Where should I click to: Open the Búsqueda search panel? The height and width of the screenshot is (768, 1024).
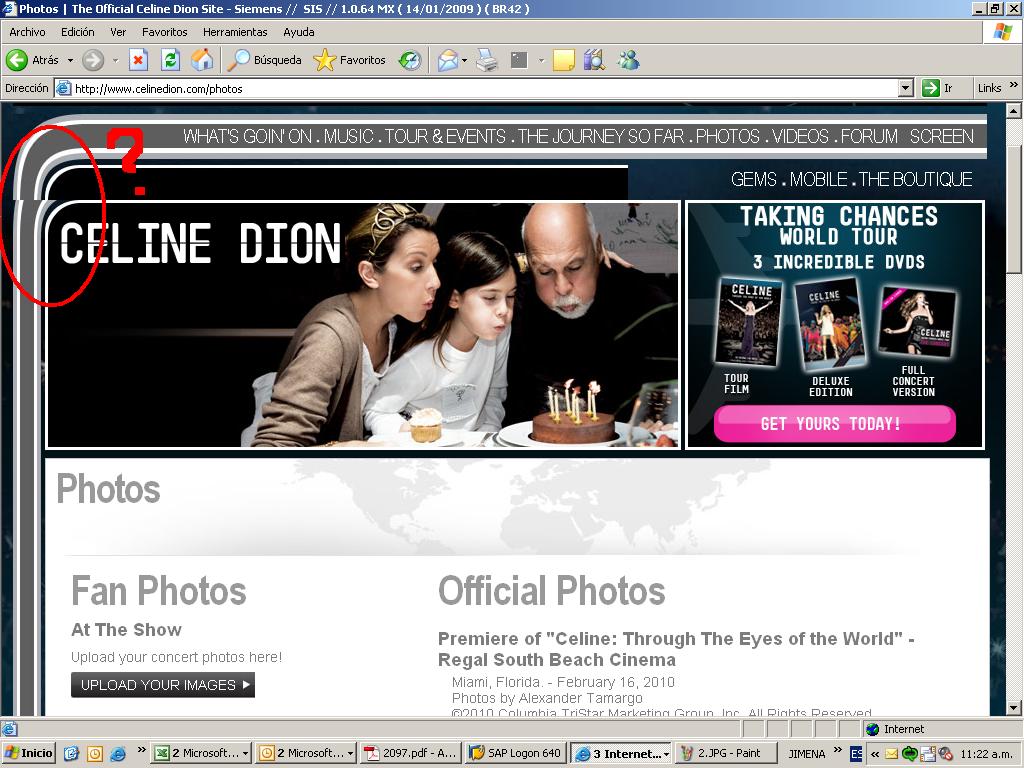[x=264, y=60]
